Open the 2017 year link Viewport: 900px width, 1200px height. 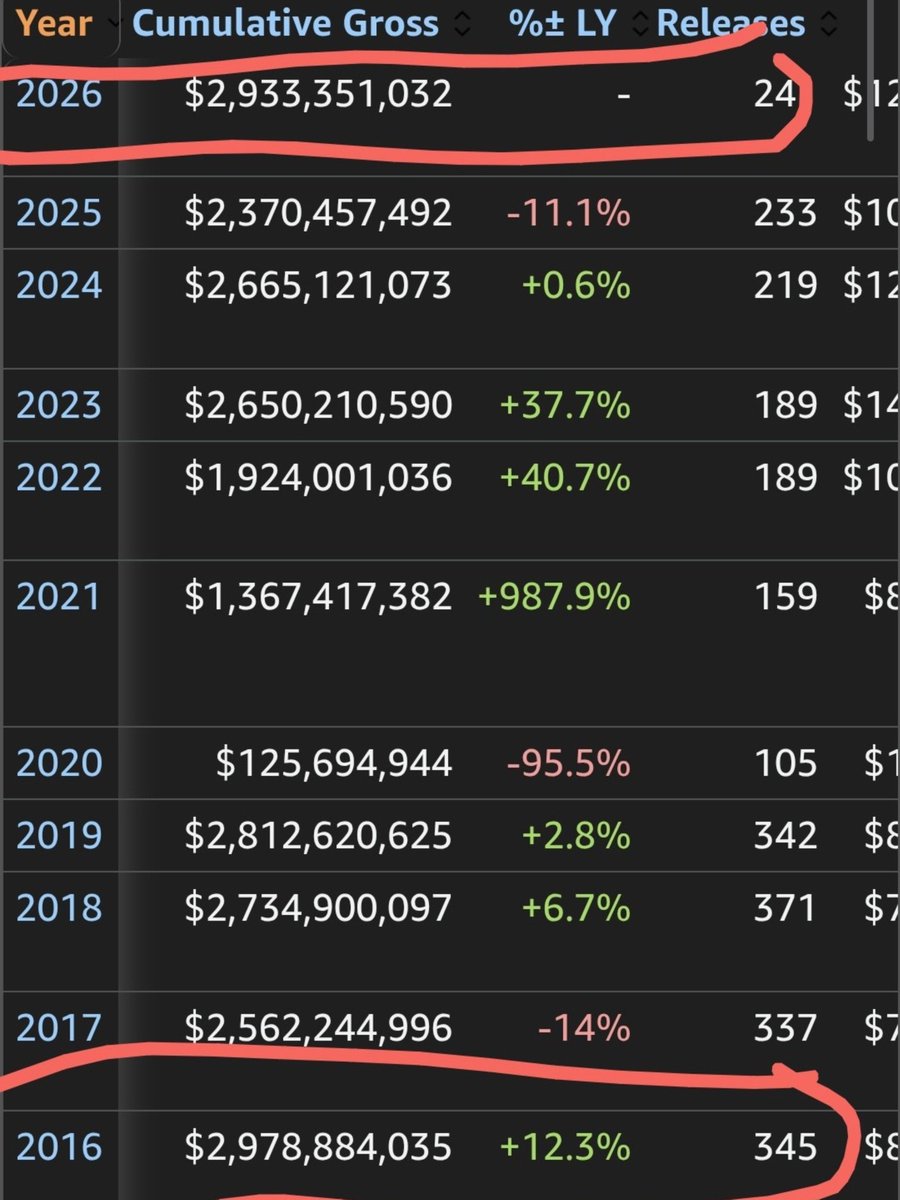pyautogui.click(x=59, y=1027)
